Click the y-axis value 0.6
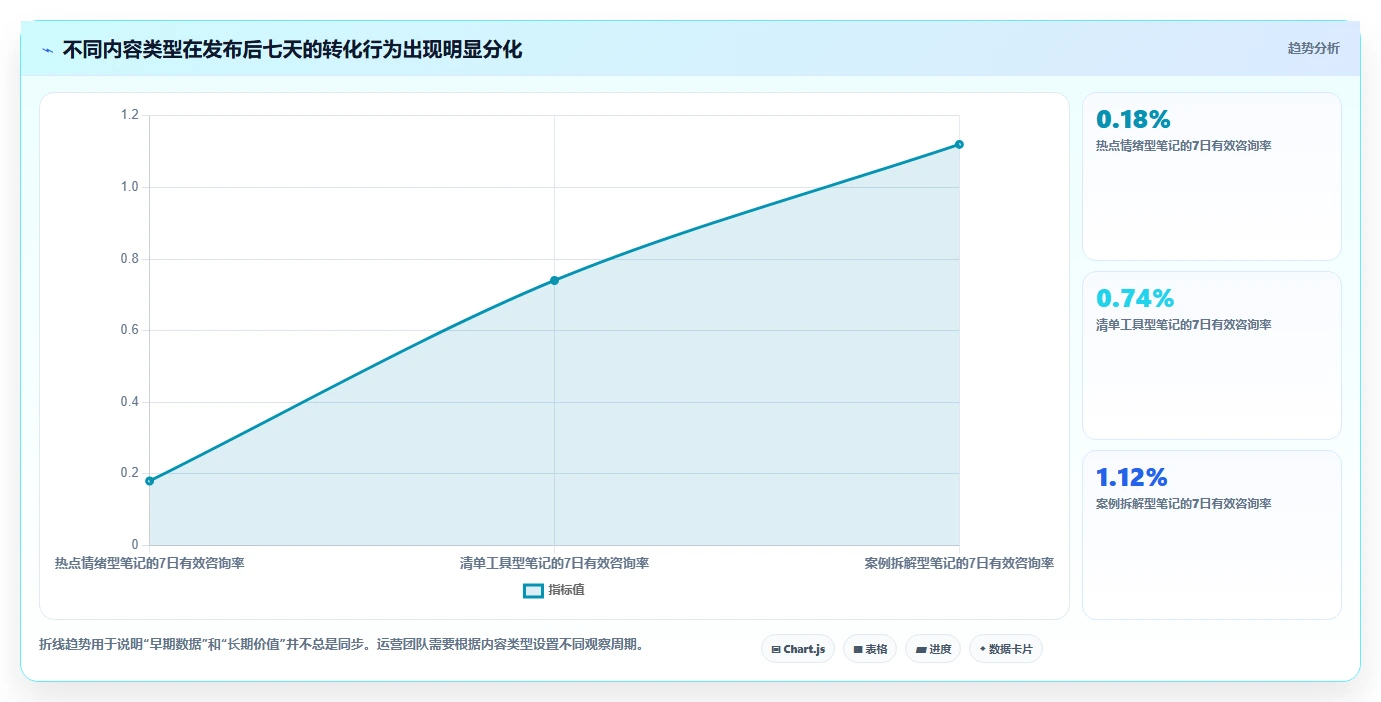1381x702 pixels. click(x=129, y=330)
